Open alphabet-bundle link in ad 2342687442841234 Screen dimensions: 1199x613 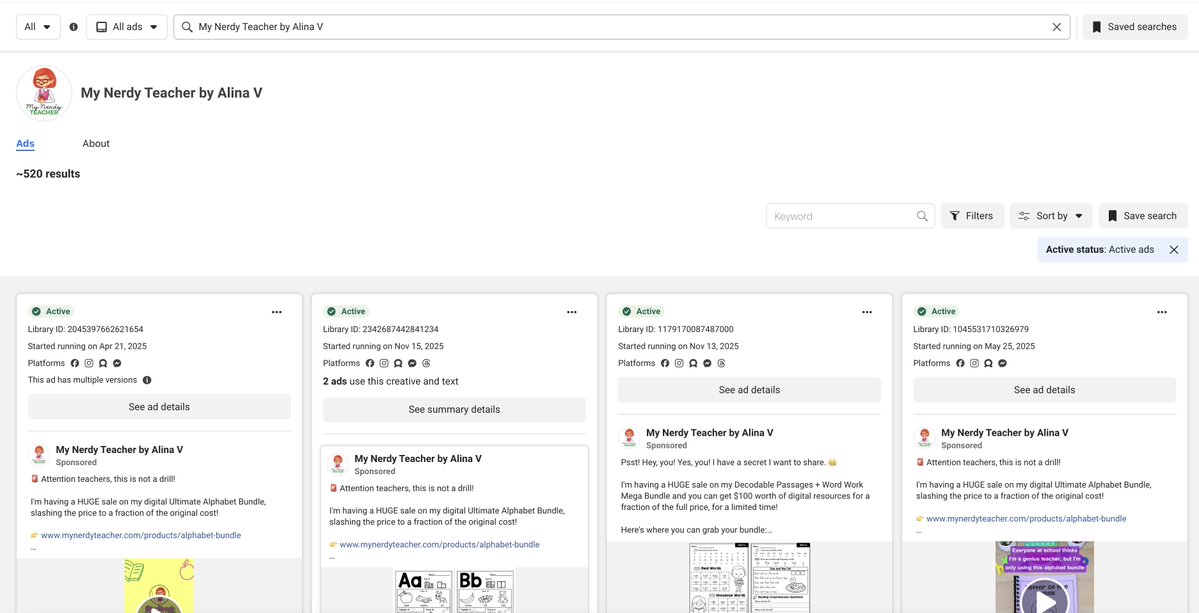[x=440, y=545]
